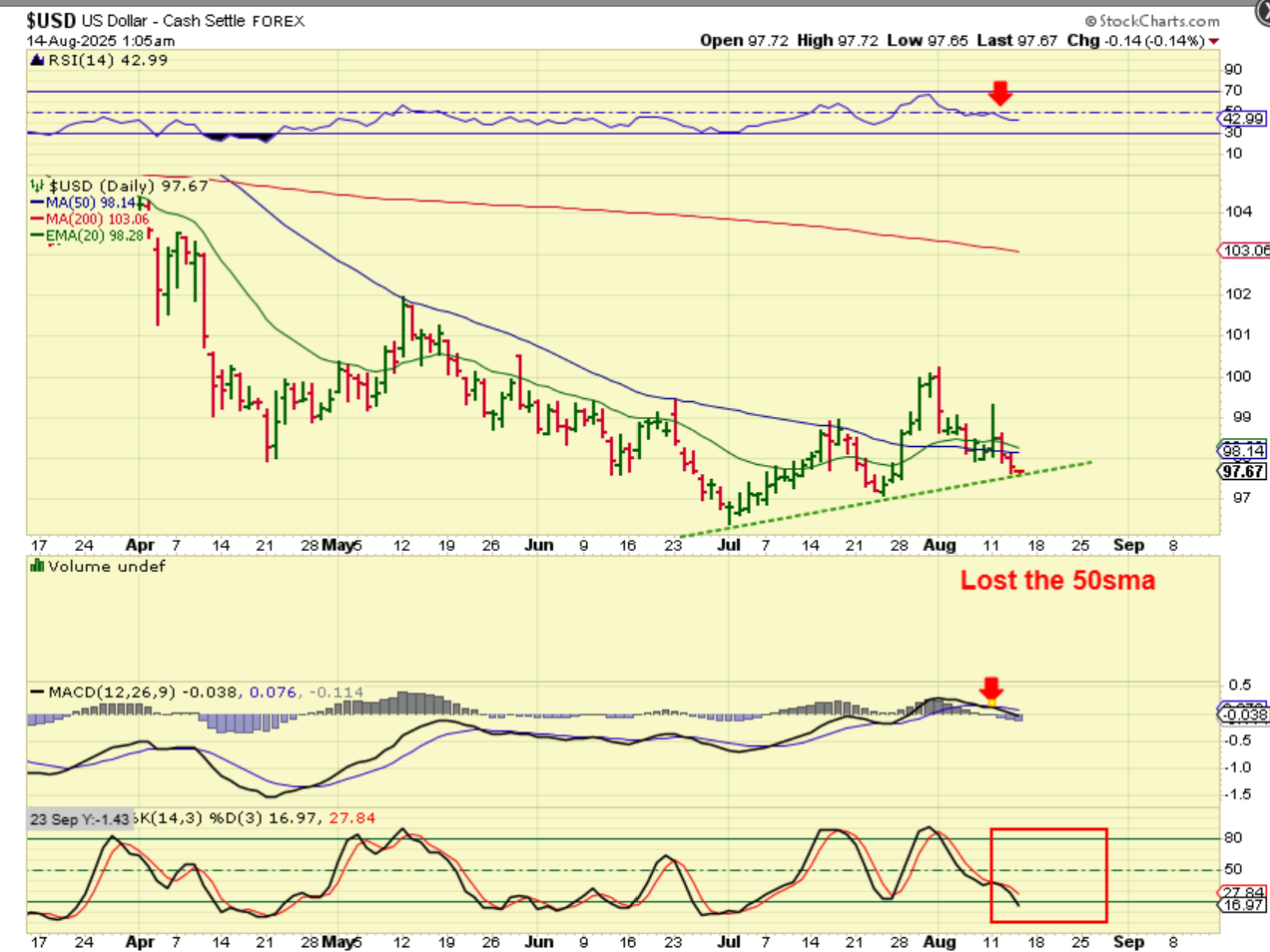Click the 42.99 RSI value tag on right axis

click(1243, 119)
